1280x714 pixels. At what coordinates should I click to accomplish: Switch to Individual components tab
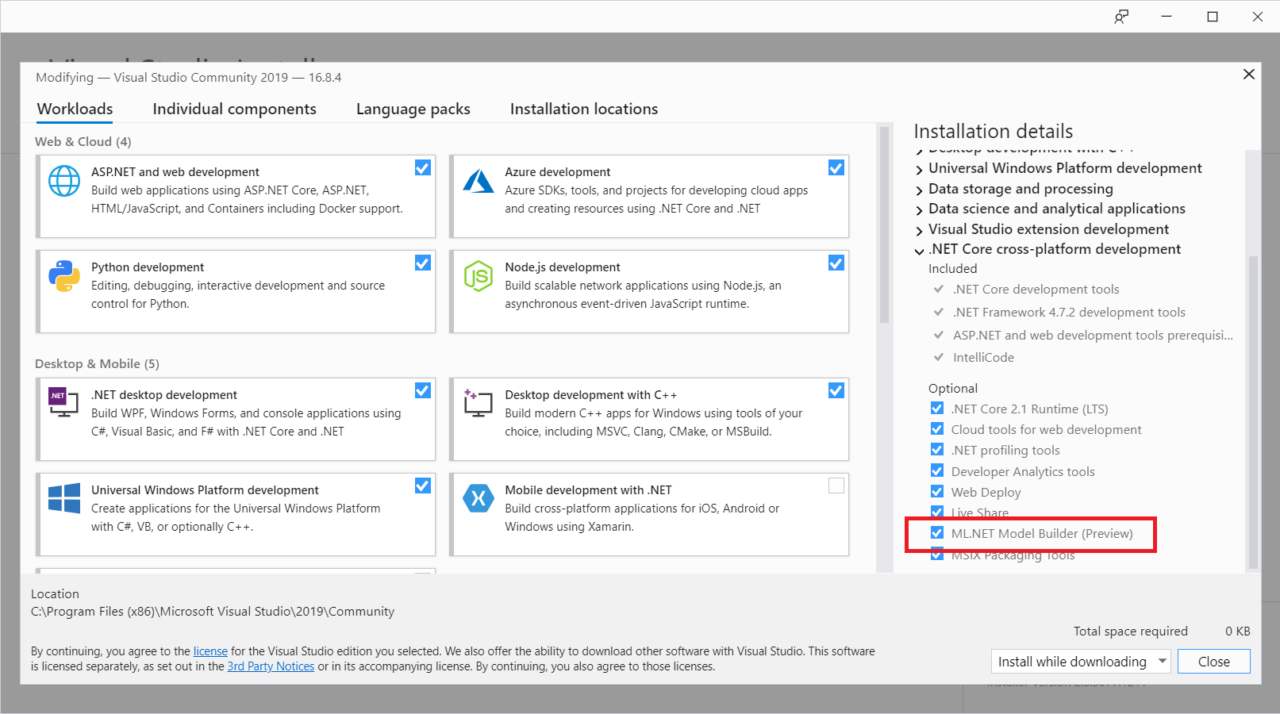(234, 109)
